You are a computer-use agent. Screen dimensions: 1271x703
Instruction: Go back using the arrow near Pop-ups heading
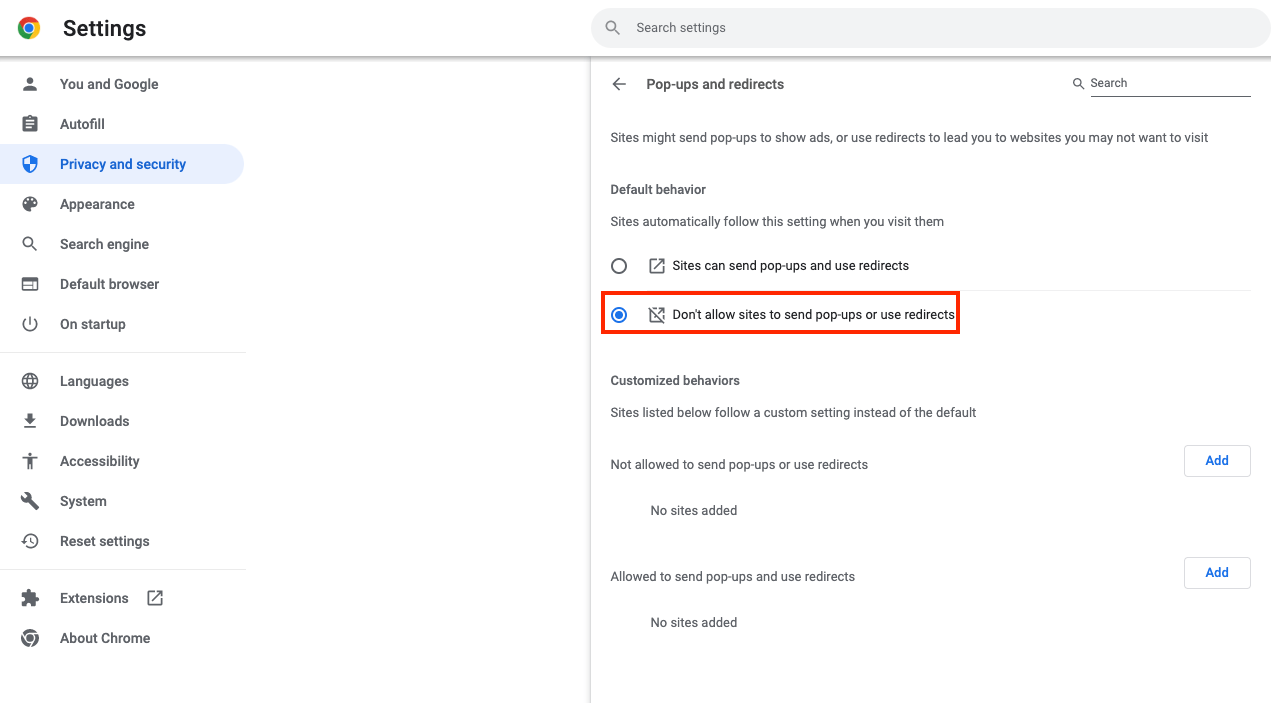click(619, 84)
